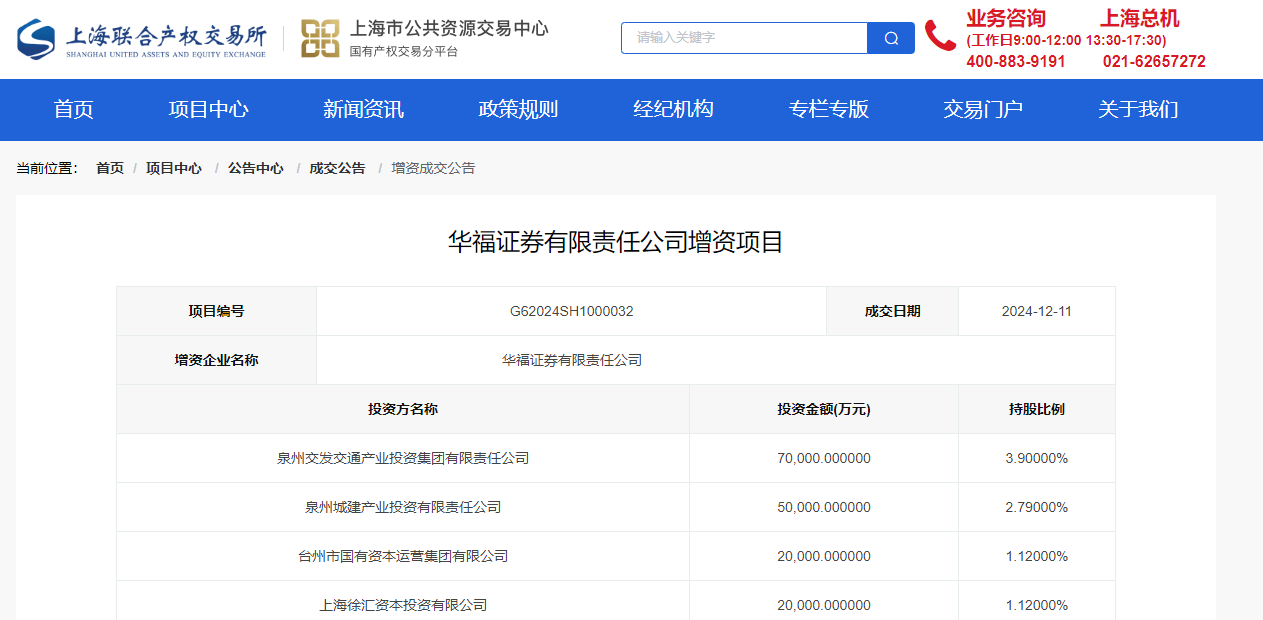
Task: Open the 专栏专版 menu item
Action: pos(828,110)
